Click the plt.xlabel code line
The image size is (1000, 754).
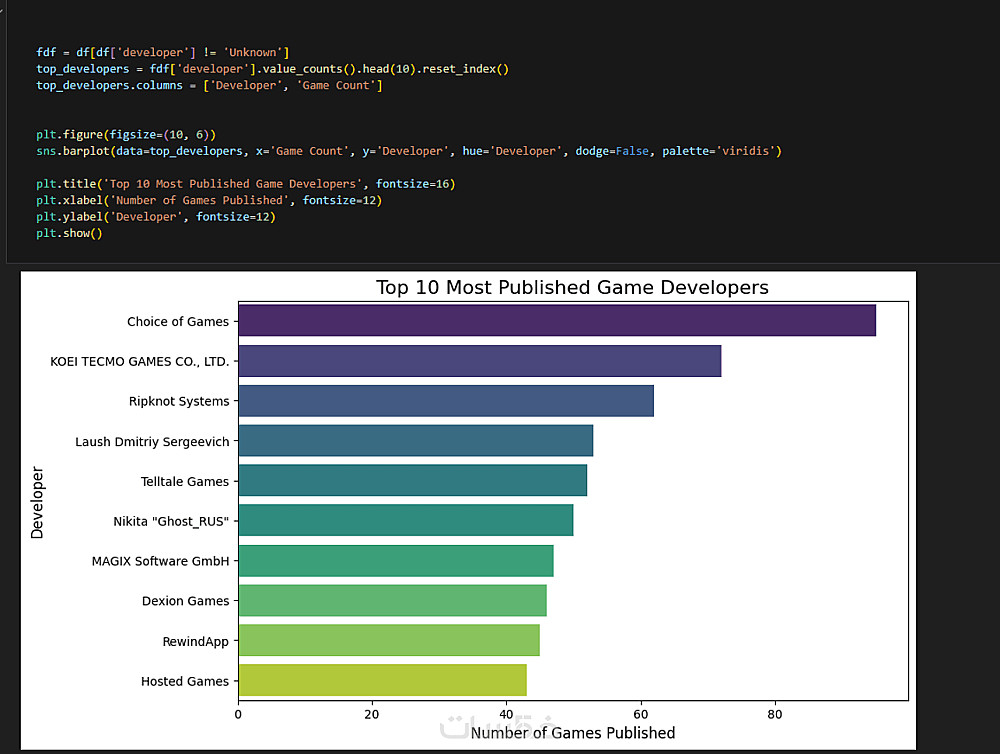(x=209, y=200)
